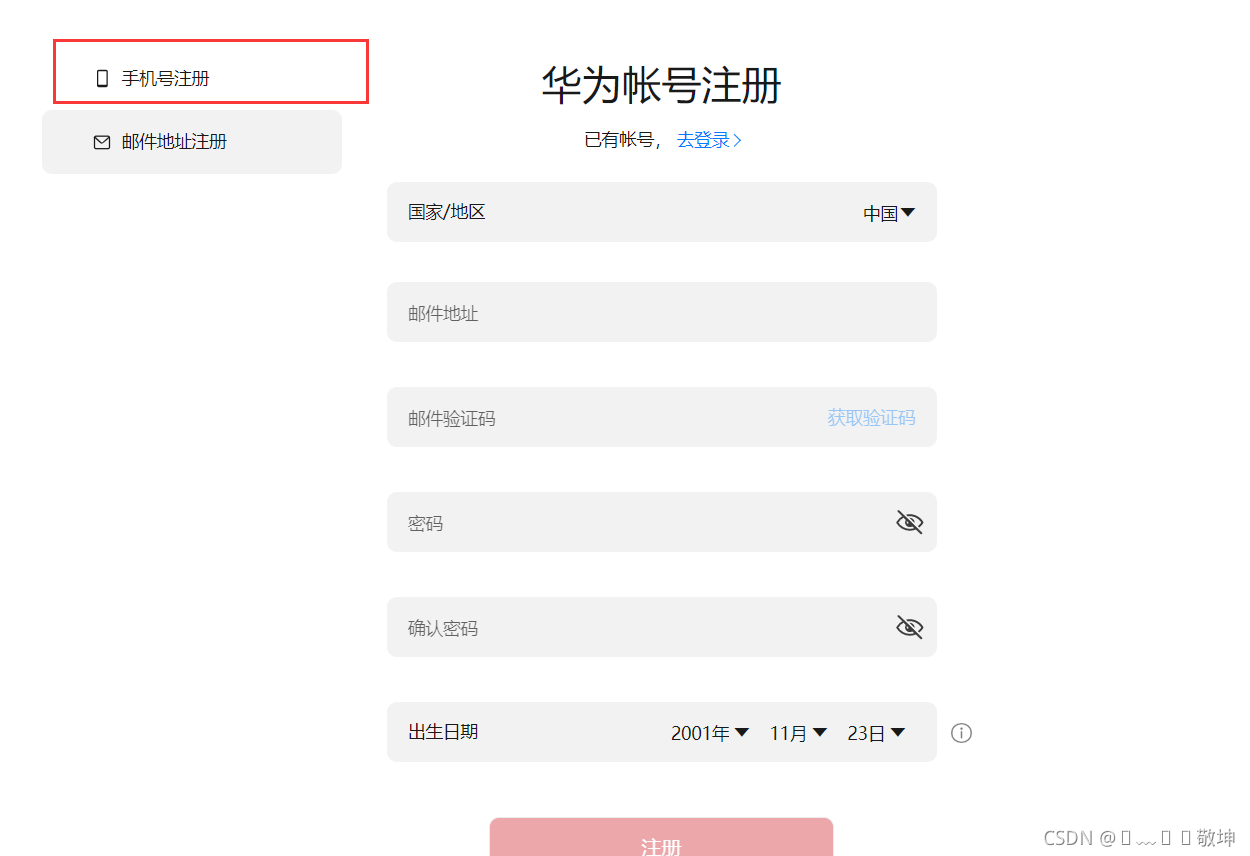Screen dimensions: 1250x856
Task: Click the 国家/地区 label
Action: (447, 212)
